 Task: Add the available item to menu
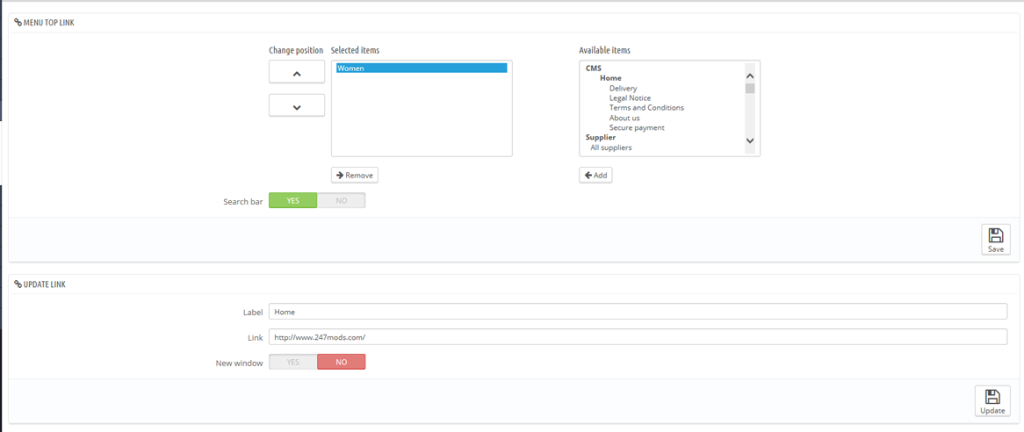595,175
